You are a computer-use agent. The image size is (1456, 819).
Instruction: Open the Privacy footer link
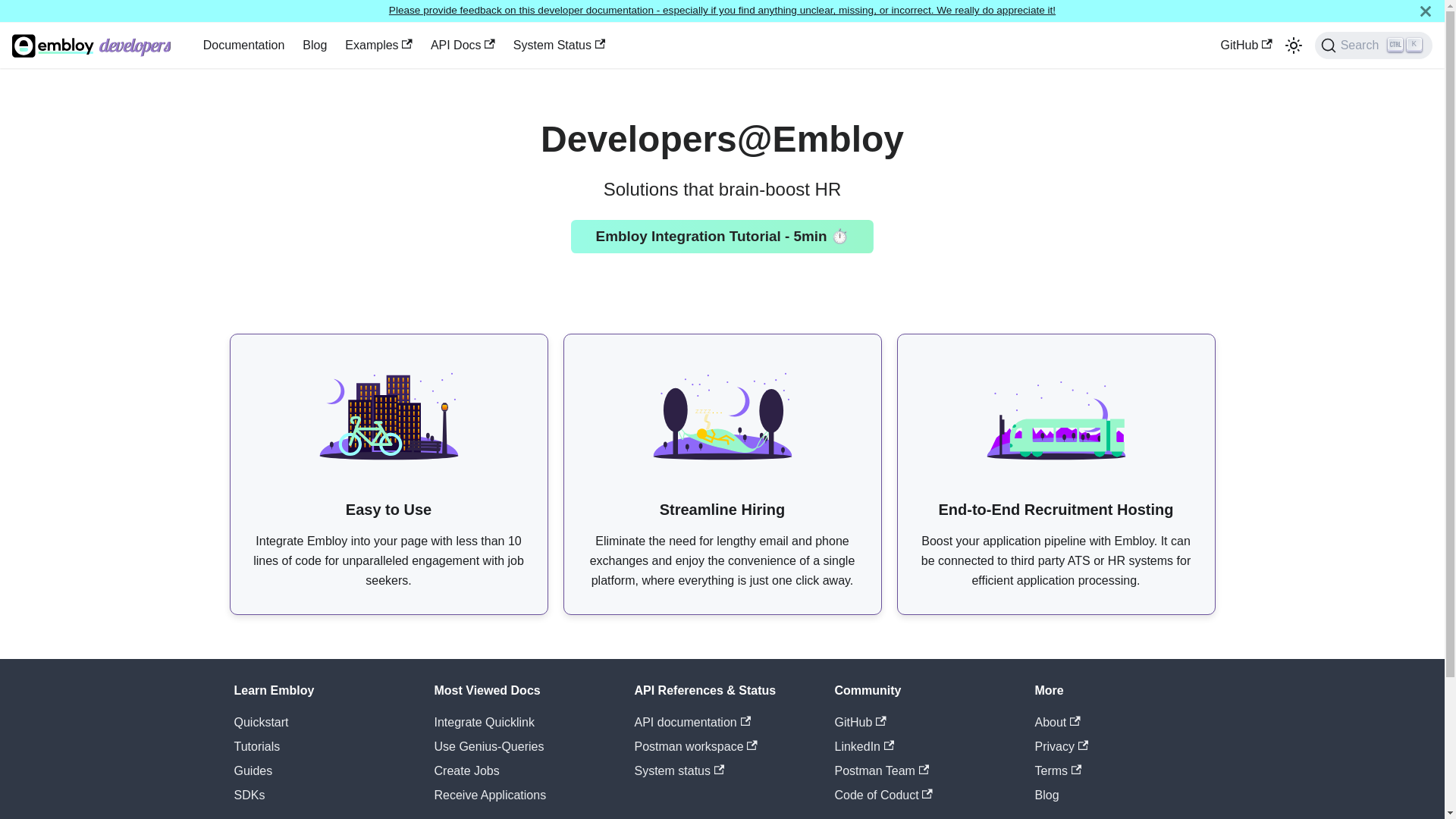click(x=1061, y=747)
